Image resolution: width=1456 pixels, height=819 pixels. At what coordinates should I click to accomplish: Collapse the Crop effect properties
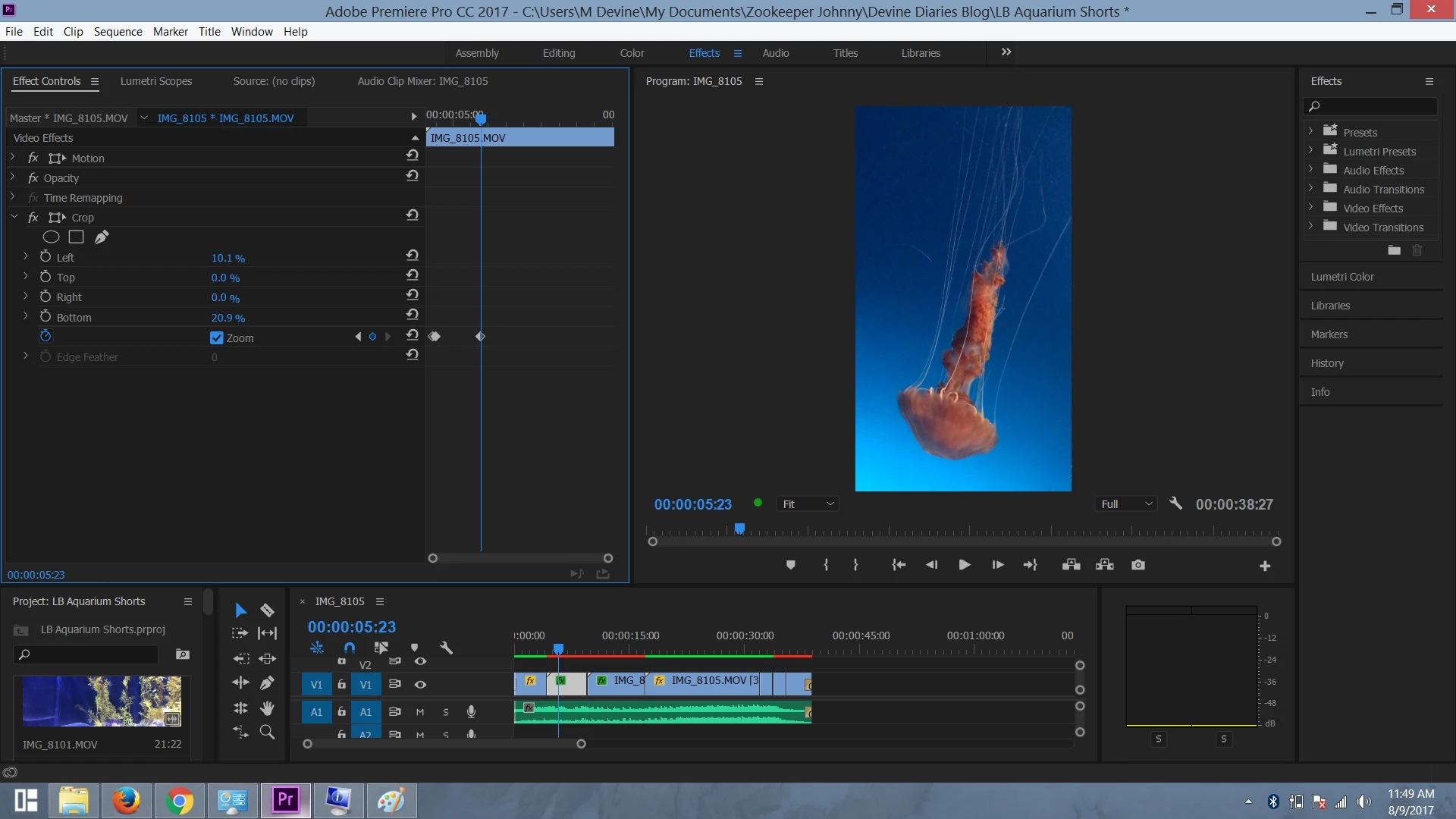[14, 218]
